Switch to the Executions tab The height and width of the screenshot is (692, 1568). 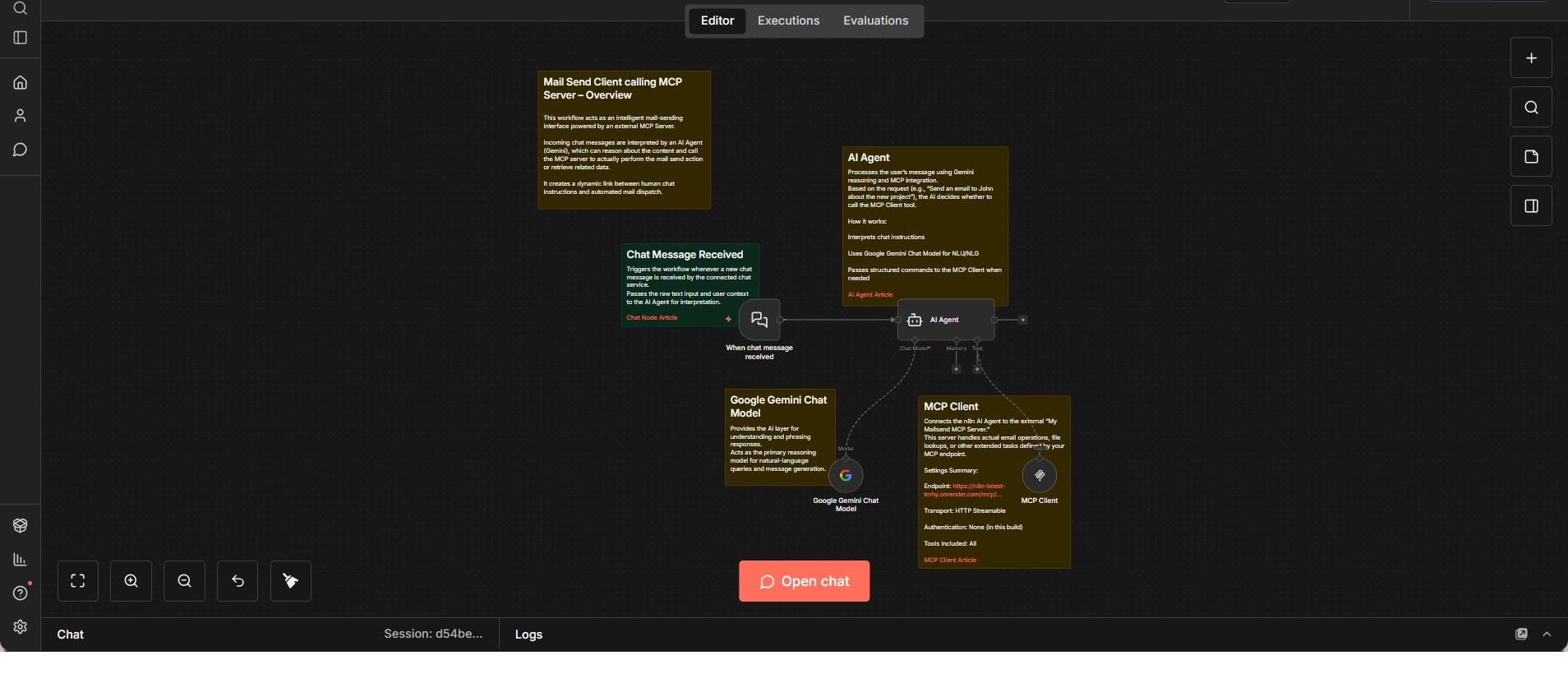(x=788, y=21)
